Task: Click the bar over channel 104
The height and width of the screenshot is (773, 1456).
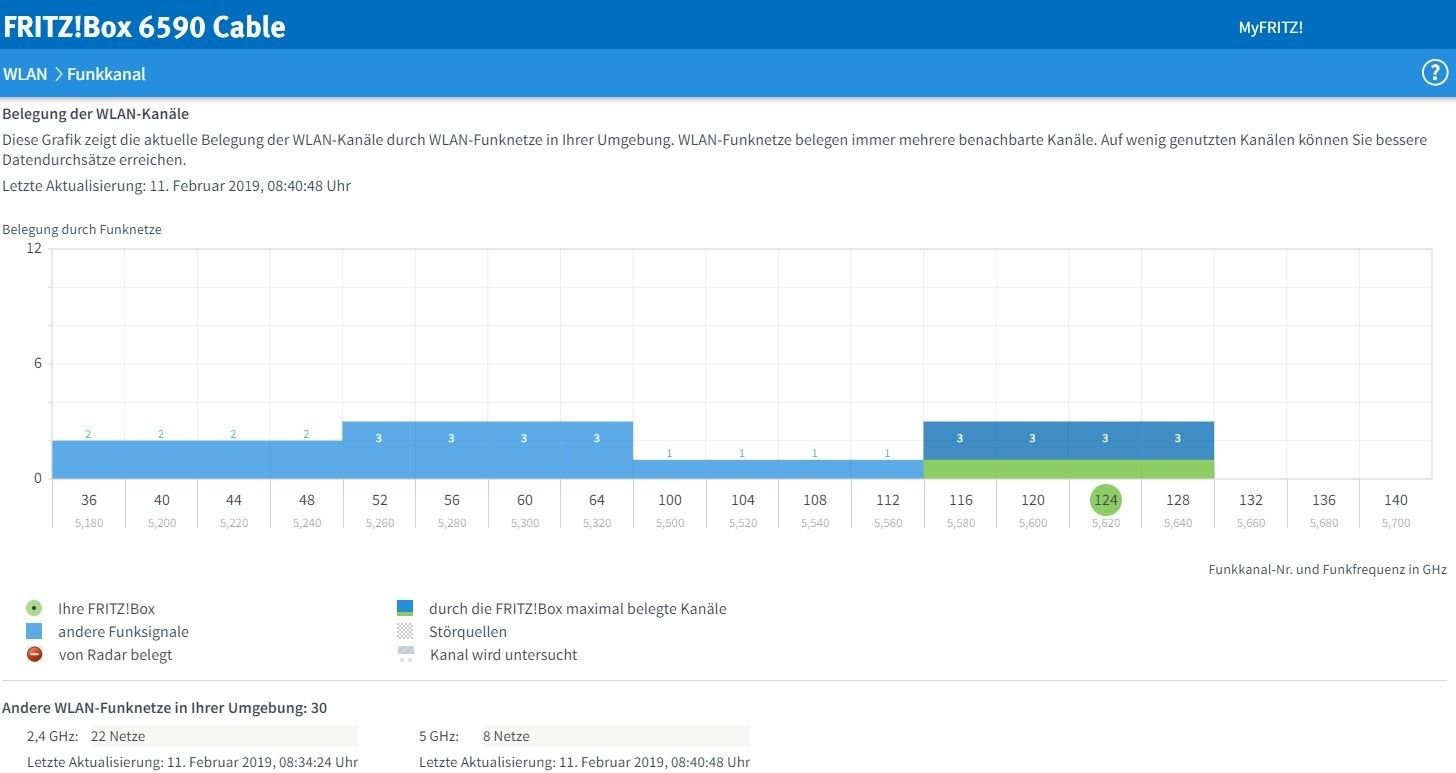Action: coord(742,469)
